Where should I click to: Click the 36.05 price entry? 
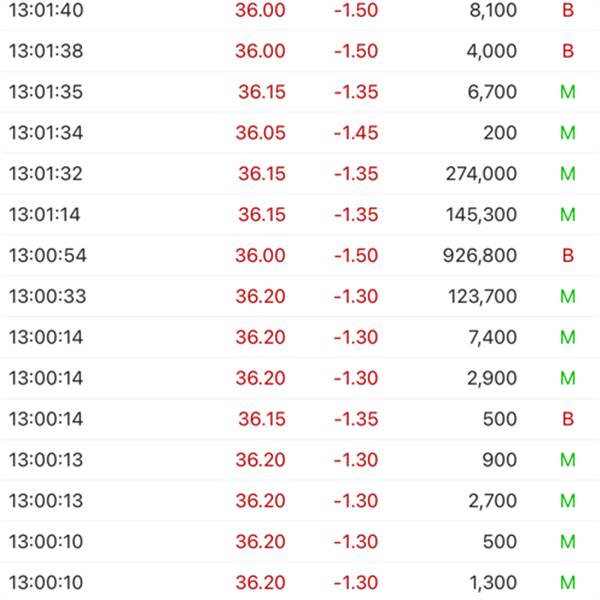pyautogui.click(x=261, y=133)
